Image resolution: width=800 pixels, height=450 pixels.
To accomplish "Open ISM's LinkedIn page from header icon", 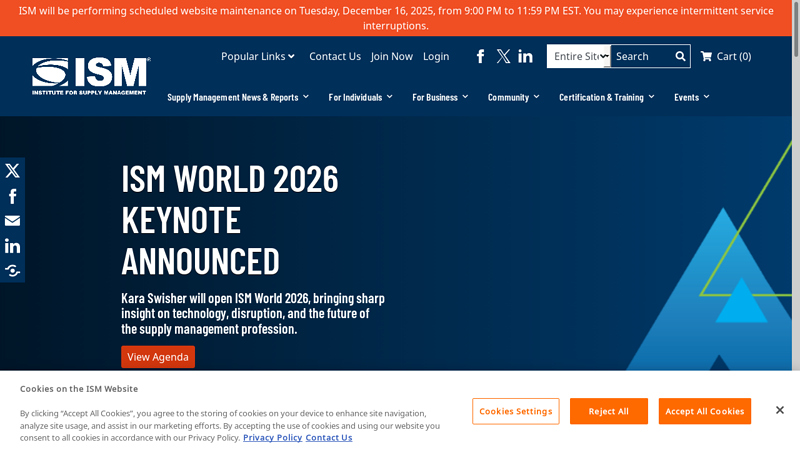I will tap(525, 56).
